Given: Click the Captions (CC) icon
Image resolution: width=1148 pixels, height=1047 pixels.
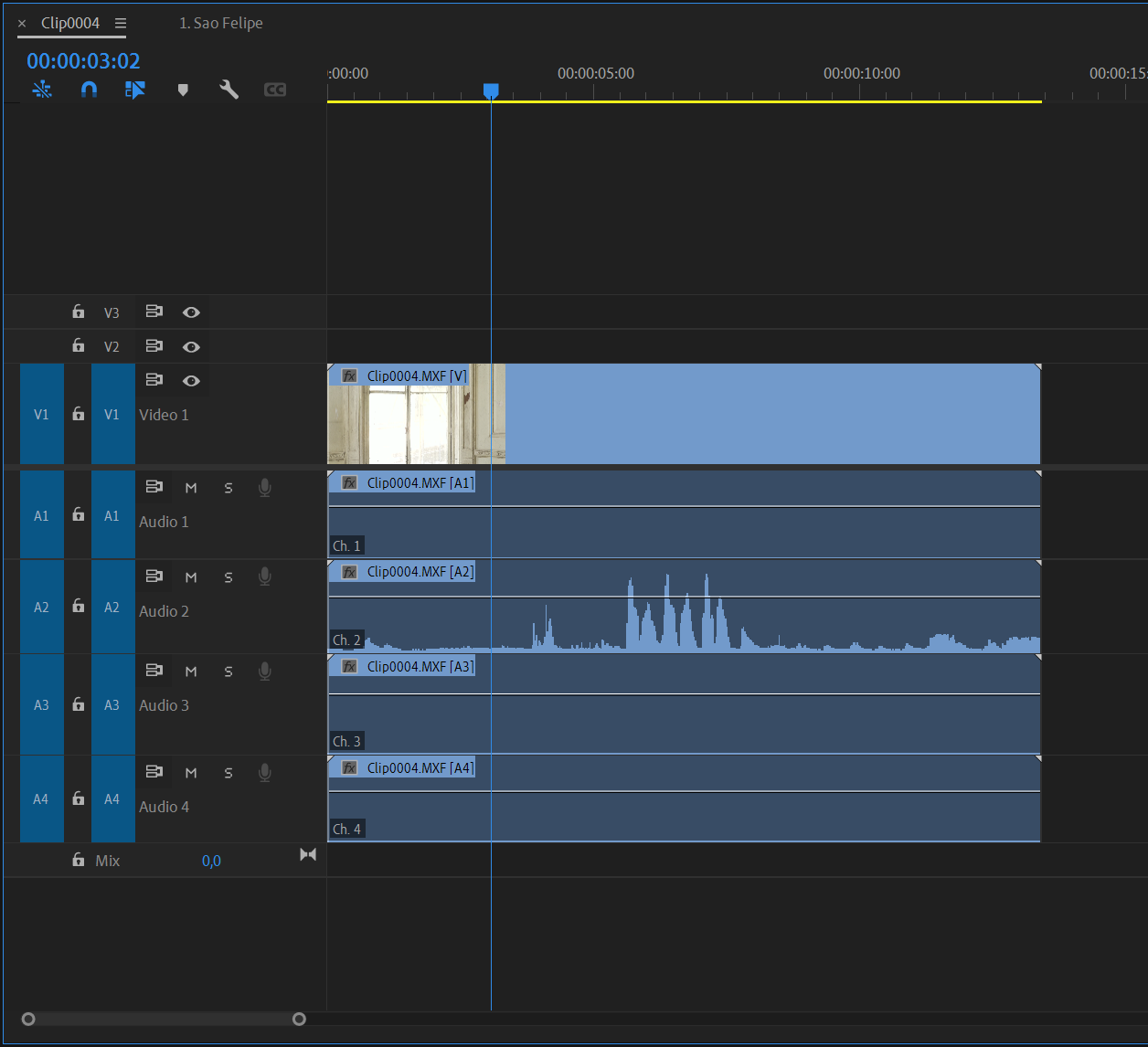Looking at the screenshot, I should (x=274, y=89).
